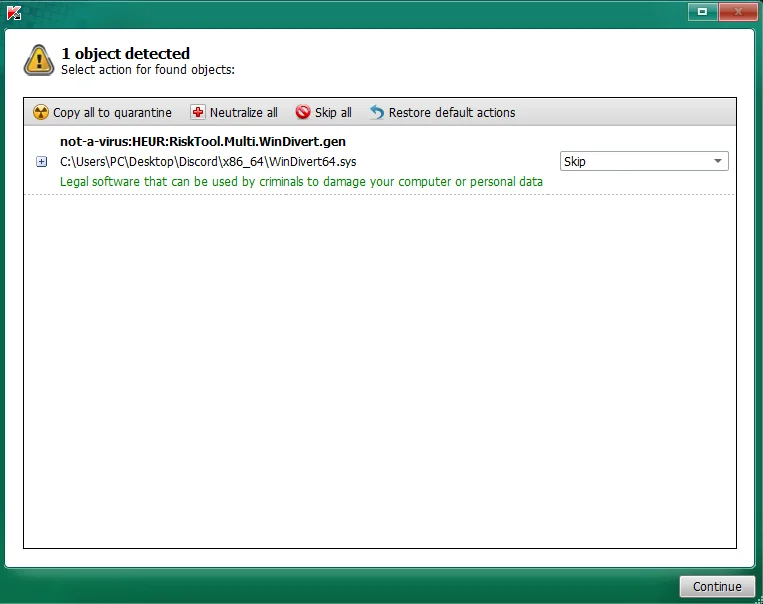Select the not-a-virus:HEUR:RiskTool.Multi.WinDivert.gen name

[203, 142]
